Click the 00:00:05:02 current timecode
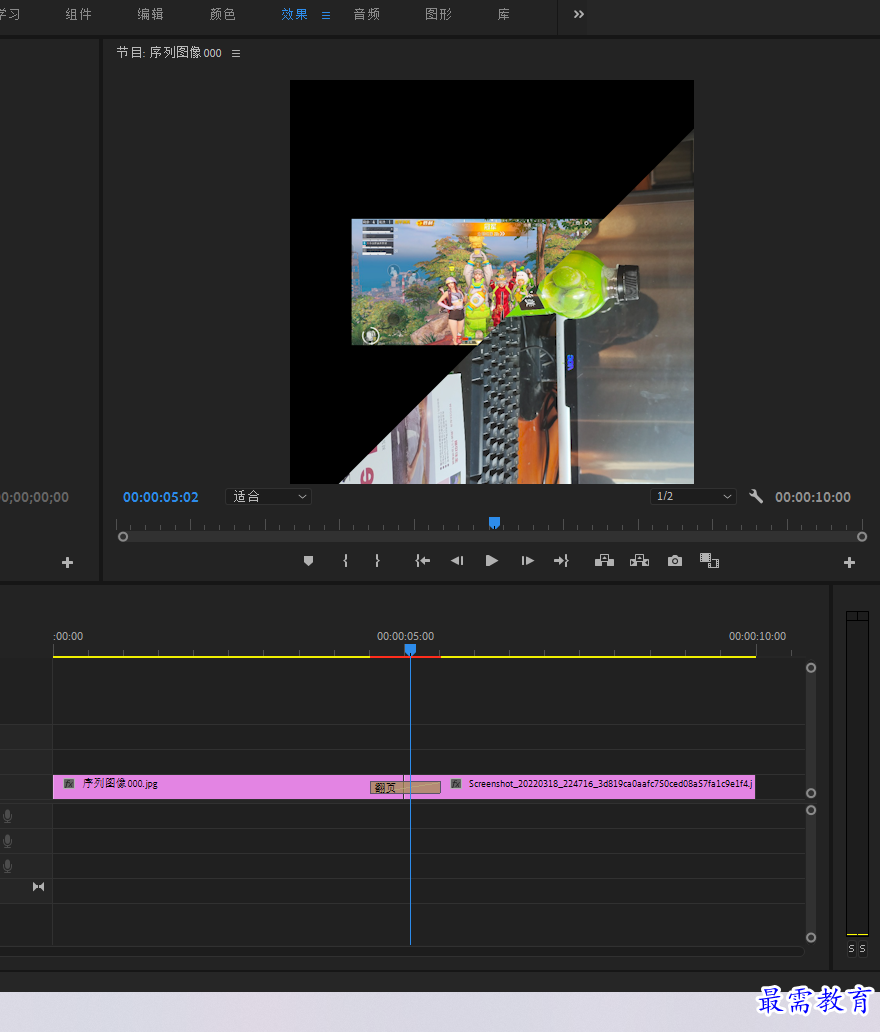 click(161, 498)
